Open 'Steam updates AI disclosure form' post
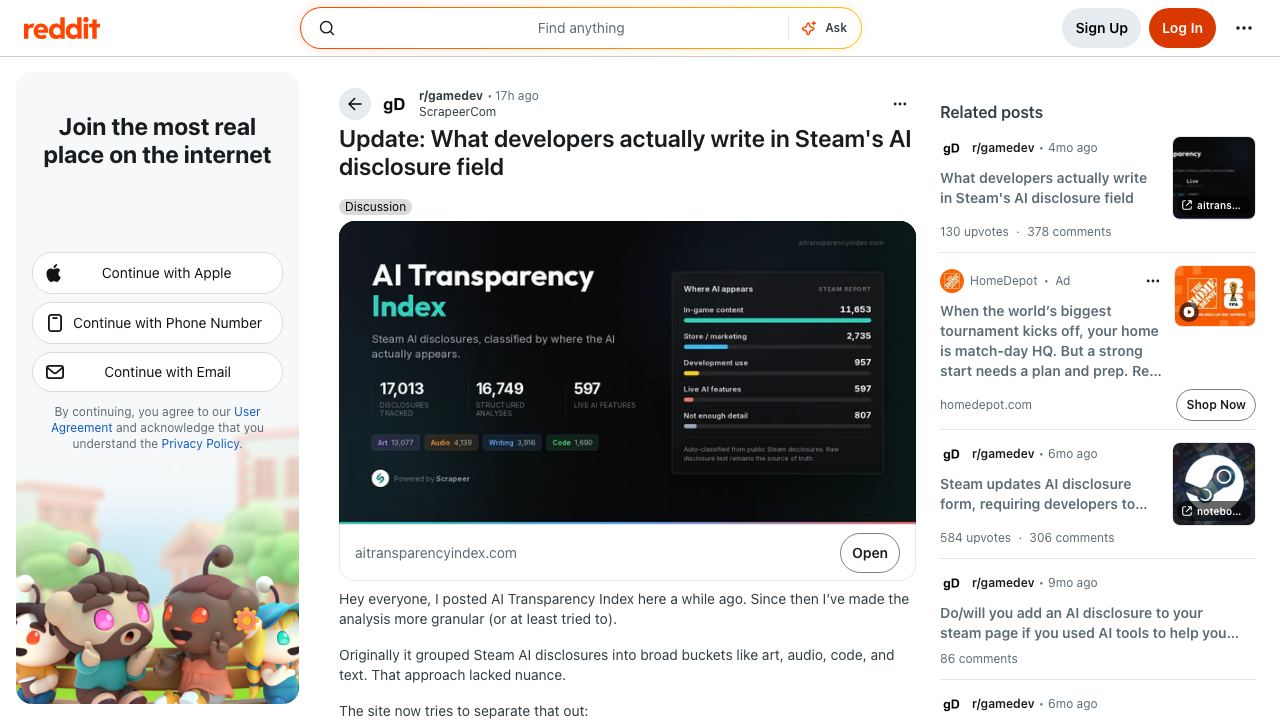Image resolution: width=1280 pixels, height=720 pixels. (1043, 494)
